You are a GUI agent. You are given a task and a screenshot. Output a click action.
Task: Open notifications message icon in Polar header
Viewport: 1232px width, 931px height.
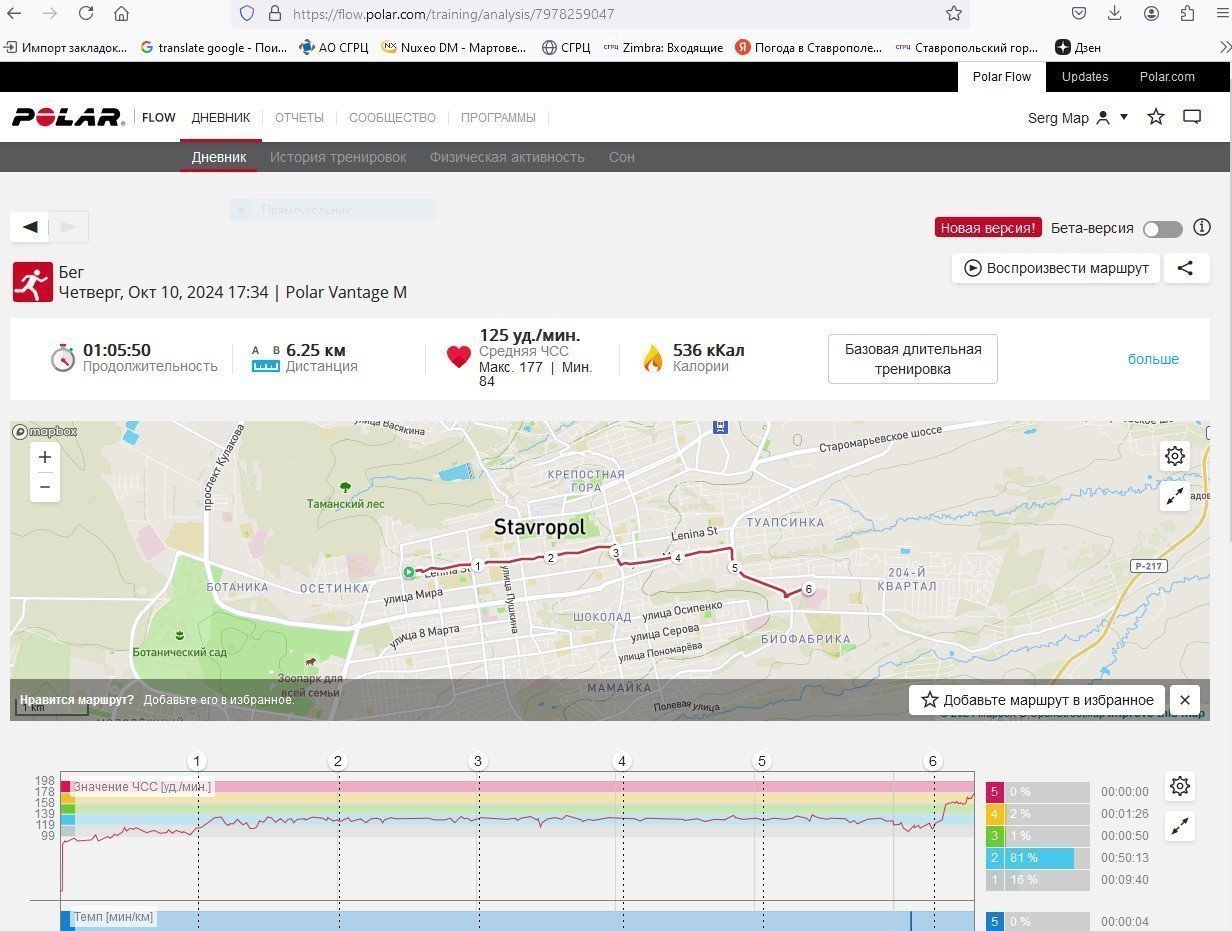(1192, 117)
